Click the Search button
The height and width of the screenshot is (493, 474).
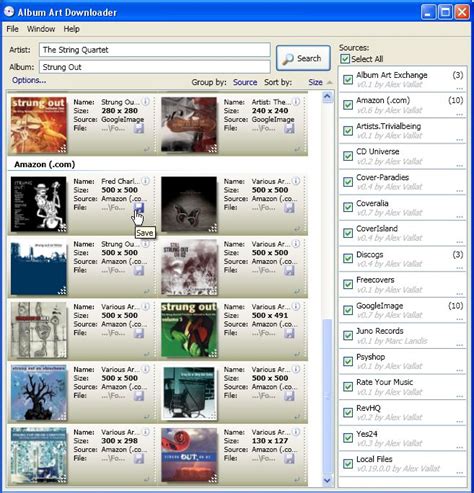[303, 58]
